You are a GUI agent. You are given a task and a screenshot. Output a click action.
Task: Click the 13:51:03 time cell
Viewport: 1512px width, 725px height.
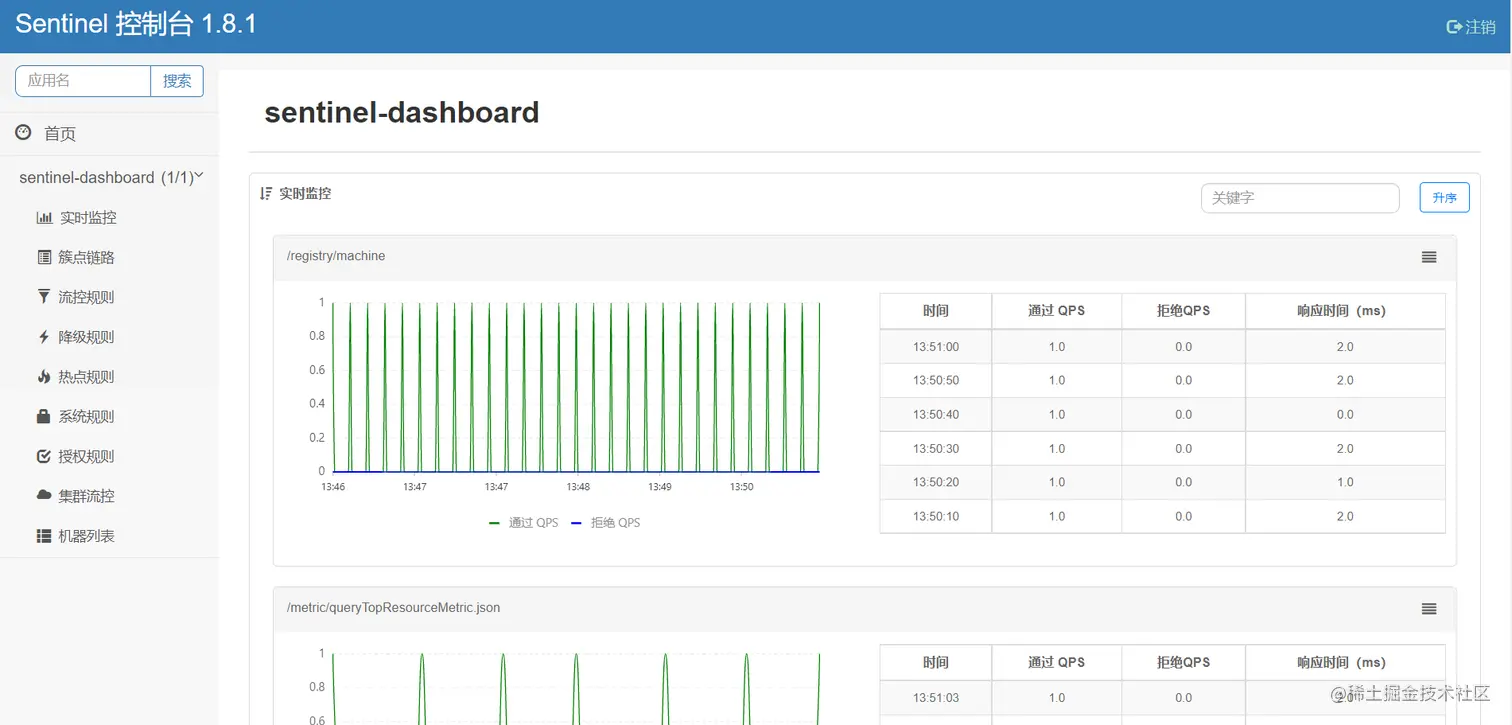pyautogui.click(x=936, y=698)
